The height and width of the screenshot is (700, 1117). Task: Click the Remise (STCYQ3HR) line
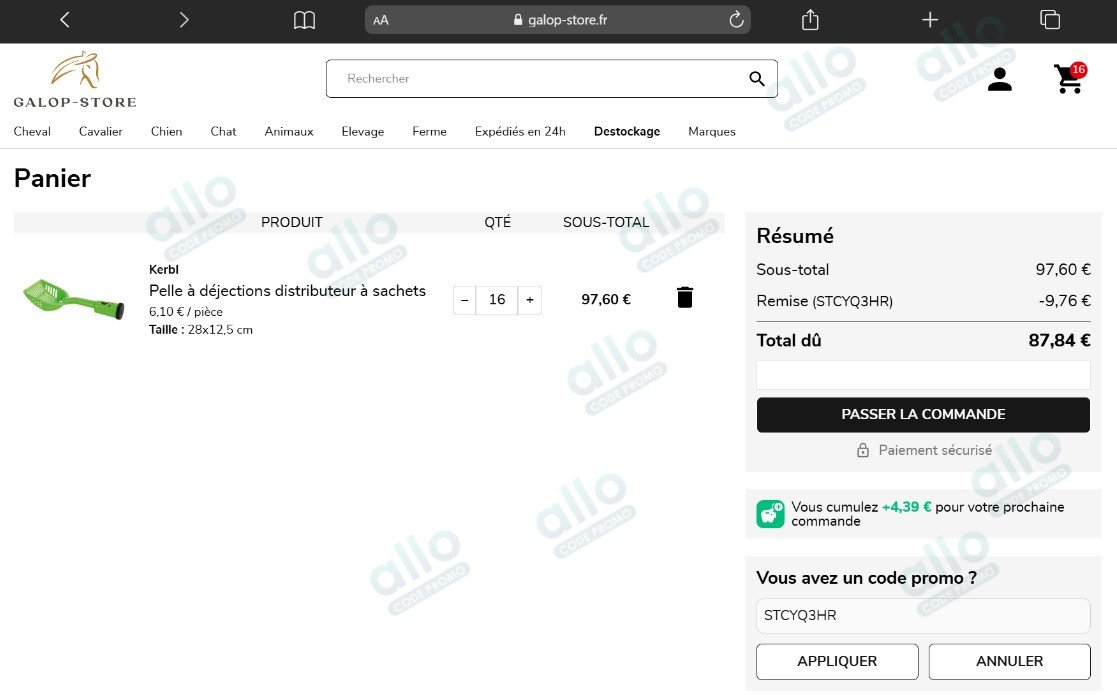click(x=923, y=301)
